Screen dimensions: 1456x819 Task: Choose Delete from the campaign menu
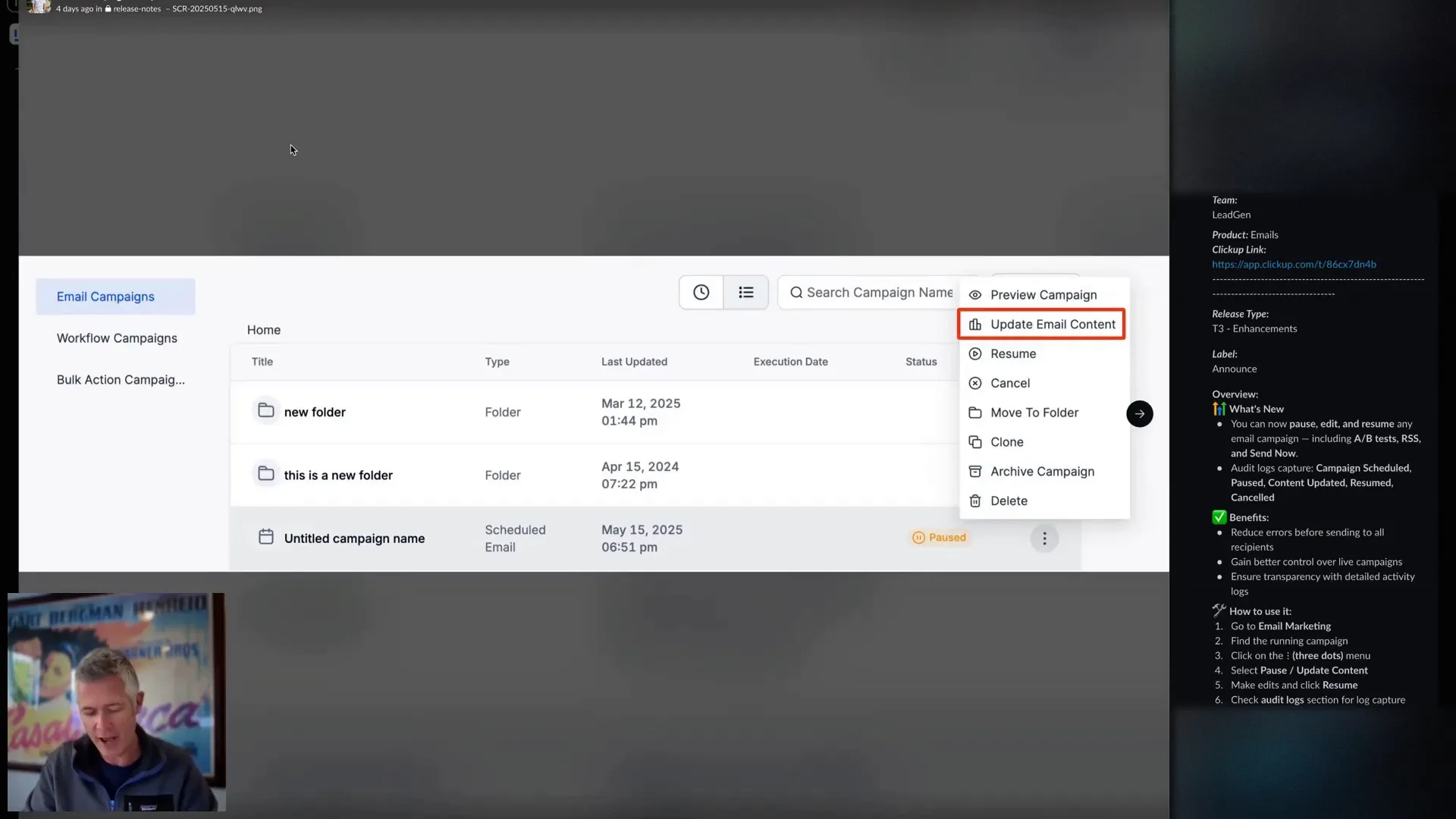point(1043,501)
